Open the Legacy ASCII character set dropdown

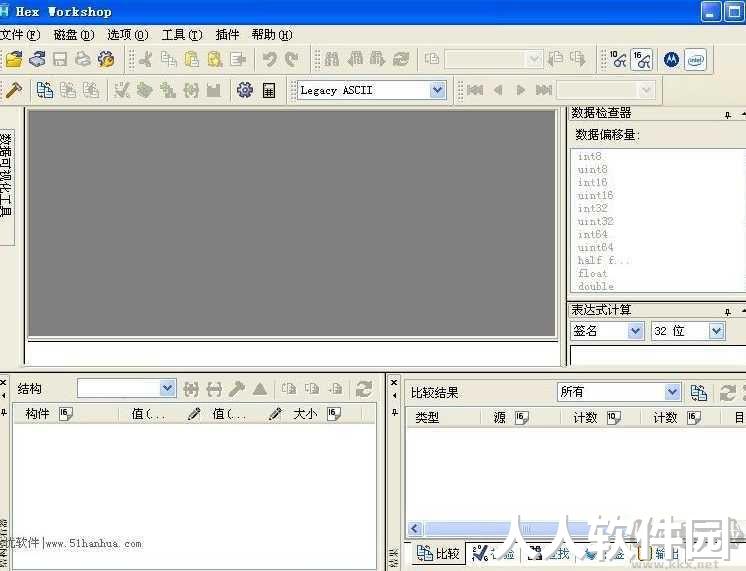pos(437,89)
